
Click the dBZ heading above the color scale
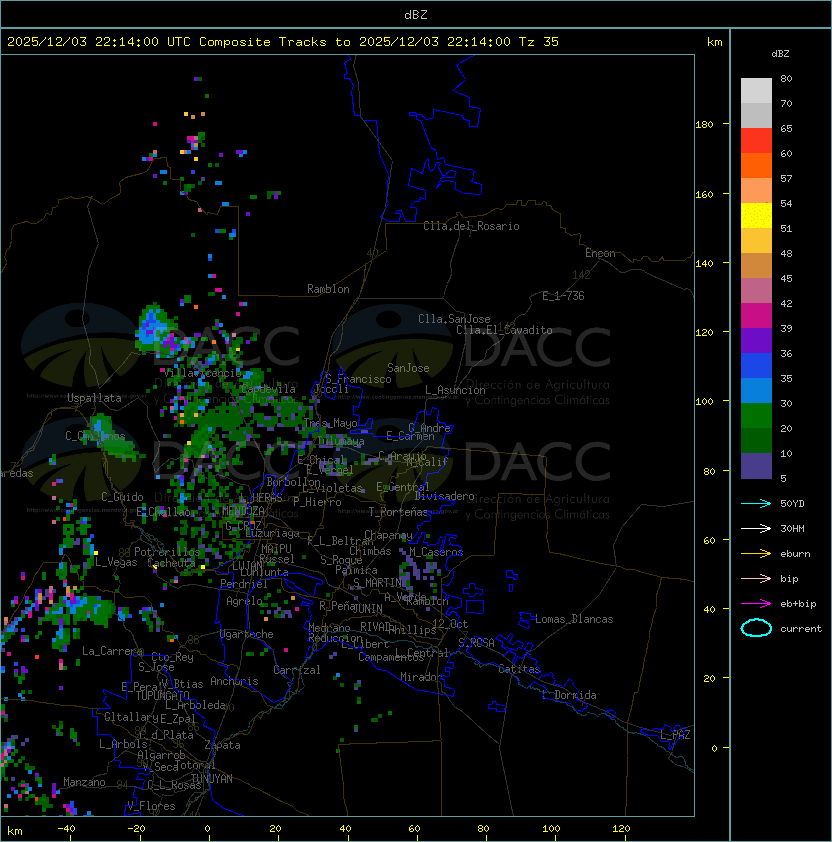[x=780, y=54]
